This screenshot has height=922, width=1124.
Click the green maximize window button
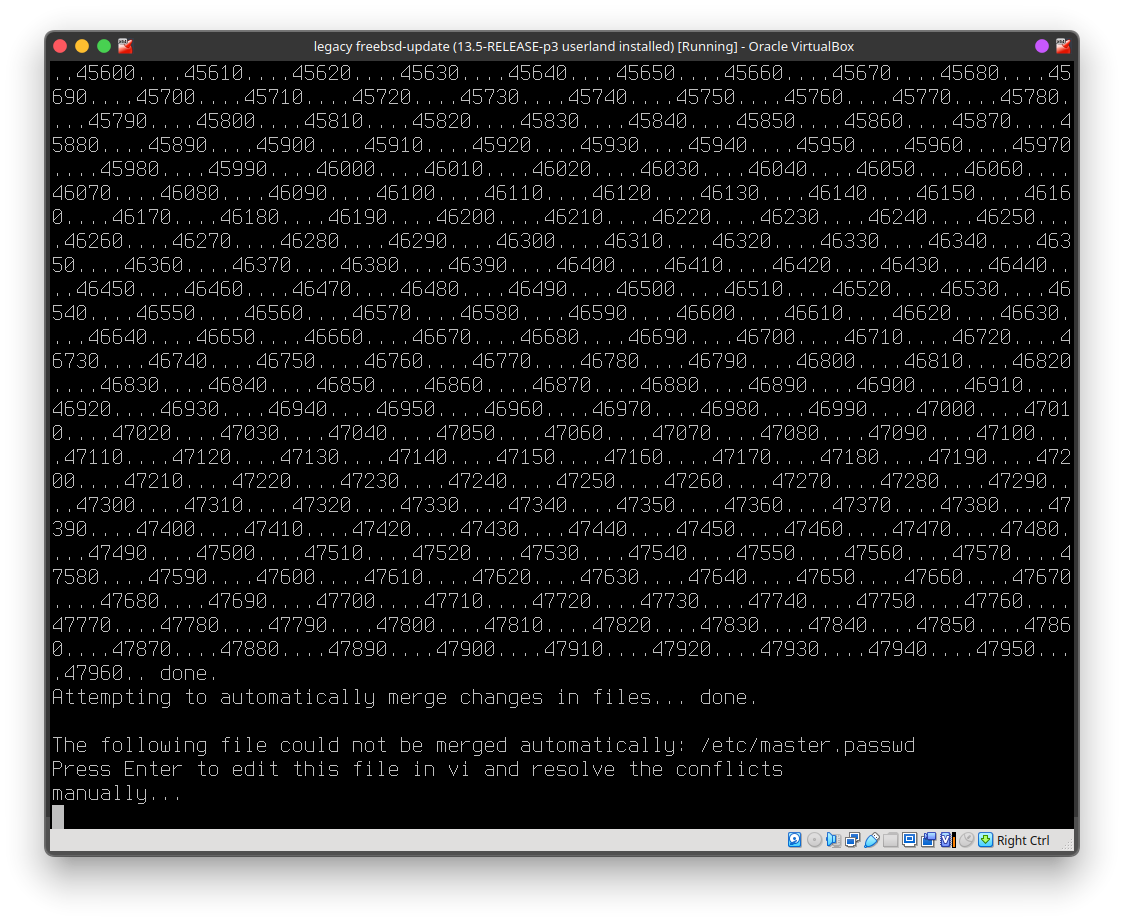coord(104,46)
